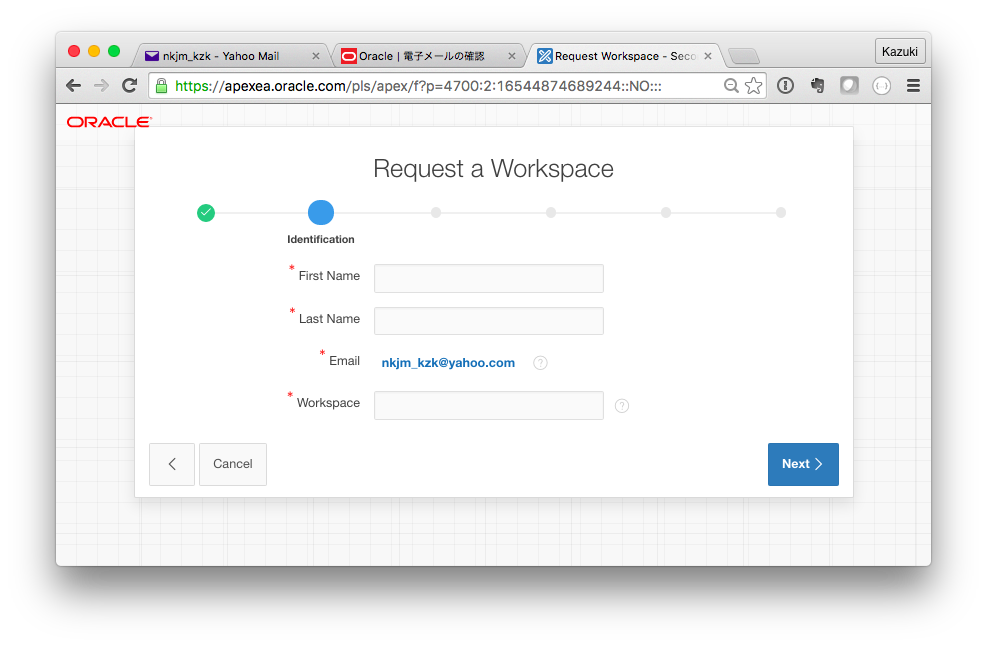
Task: Open the Chrome hamburger menu
Action: pos(913,86)
